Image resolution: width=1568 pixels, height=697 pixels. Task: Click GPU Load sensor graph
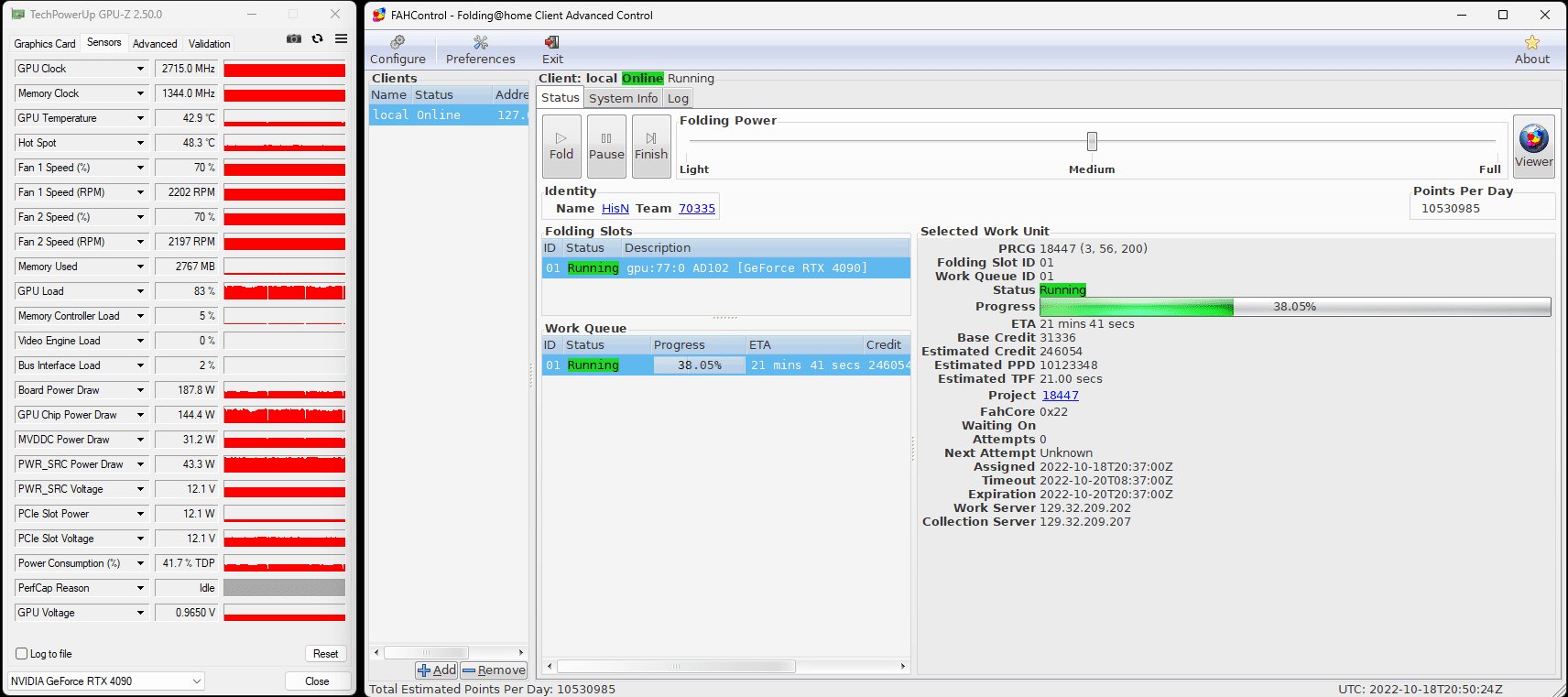285,291
